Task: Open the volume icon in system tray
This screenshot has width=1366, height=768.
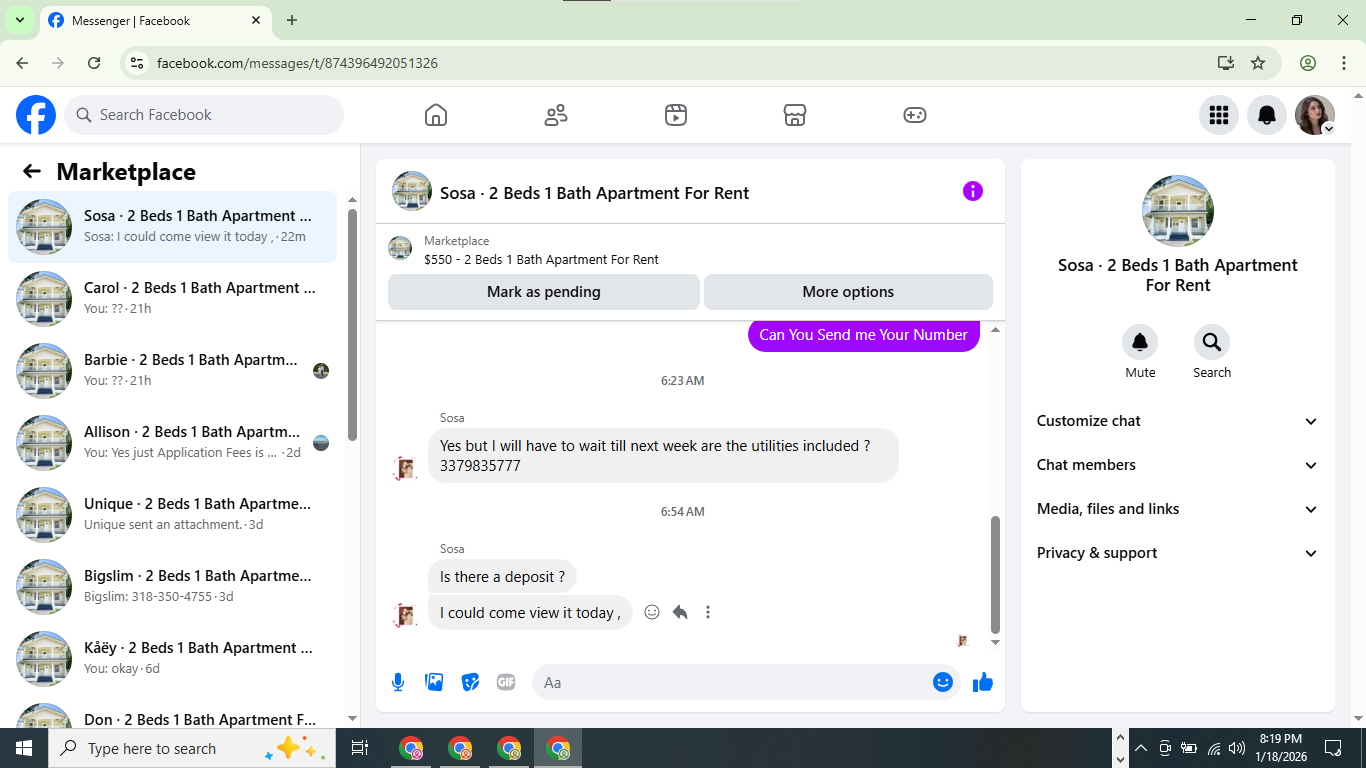Action: [x=1237, y=748]
